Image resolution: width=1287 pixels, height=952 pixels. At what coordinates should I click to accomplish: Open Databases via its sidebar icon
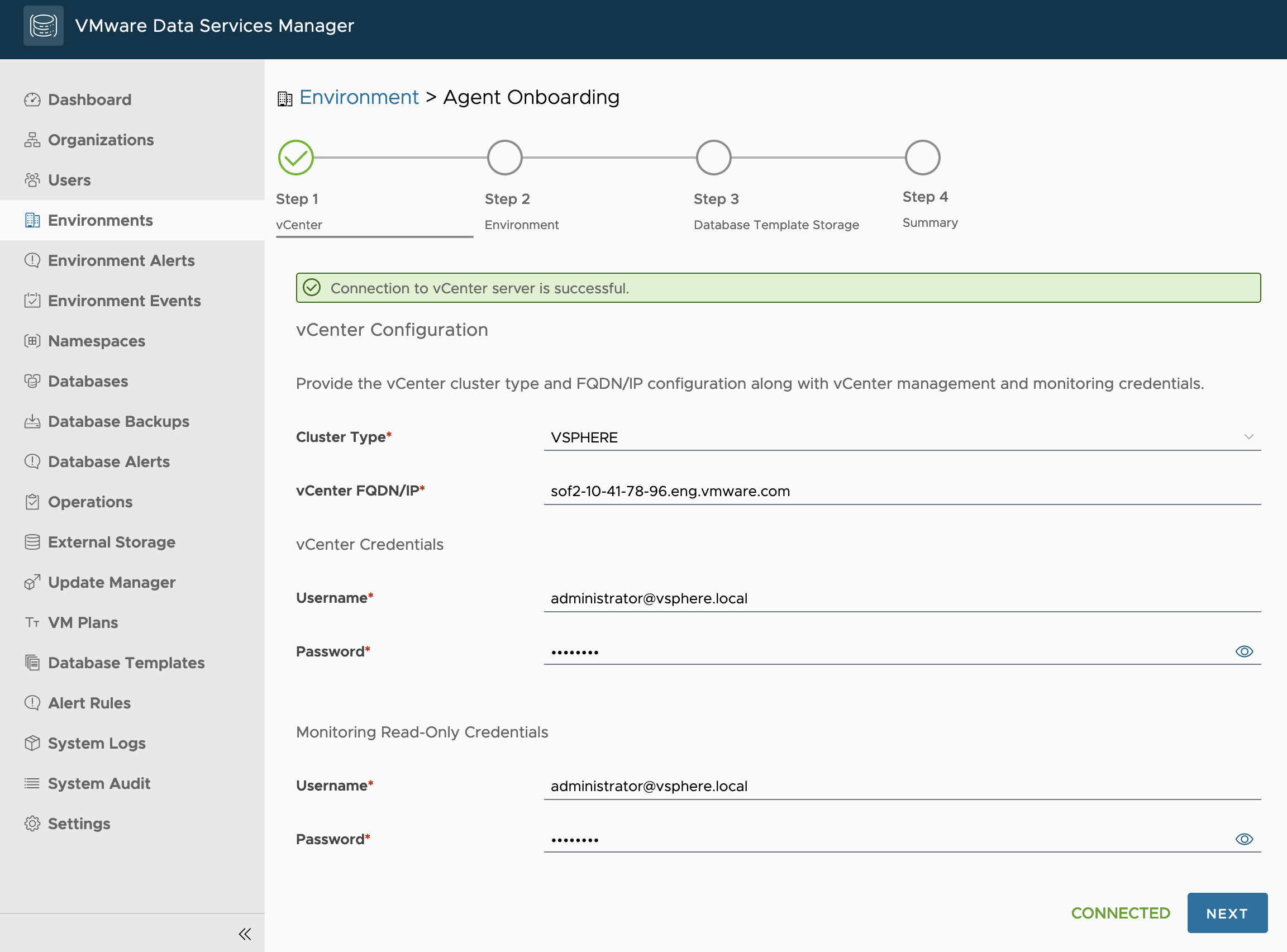coord(32,382)
